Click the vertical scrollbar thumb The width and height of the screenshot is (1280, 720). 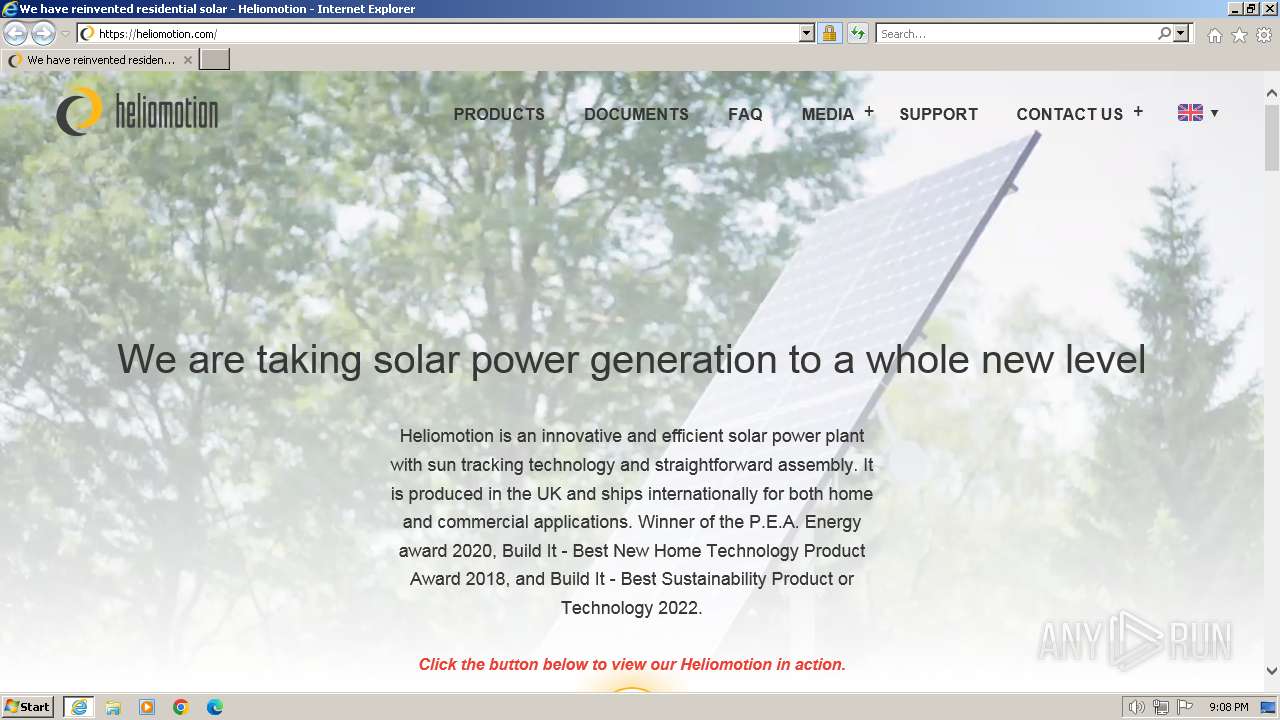1272,137
